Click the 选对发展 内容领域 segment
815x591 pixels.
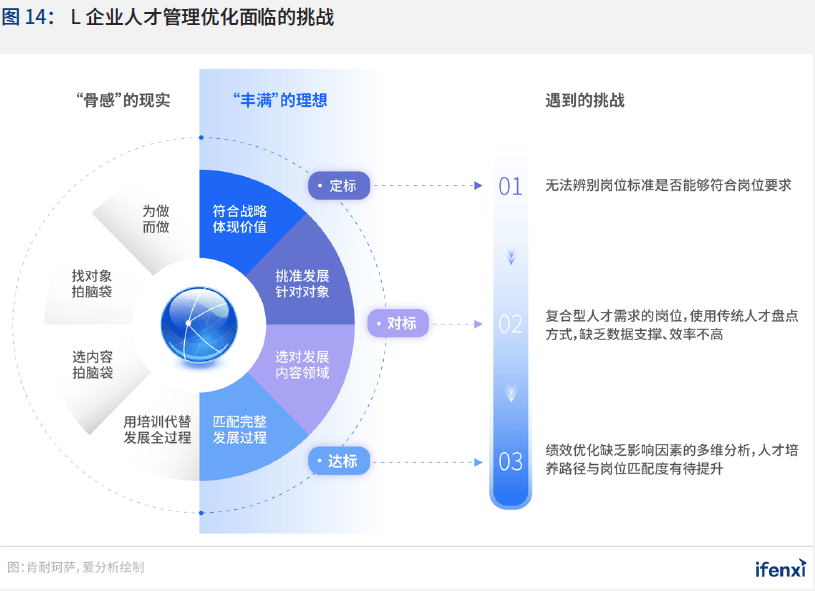coord(302,365)
